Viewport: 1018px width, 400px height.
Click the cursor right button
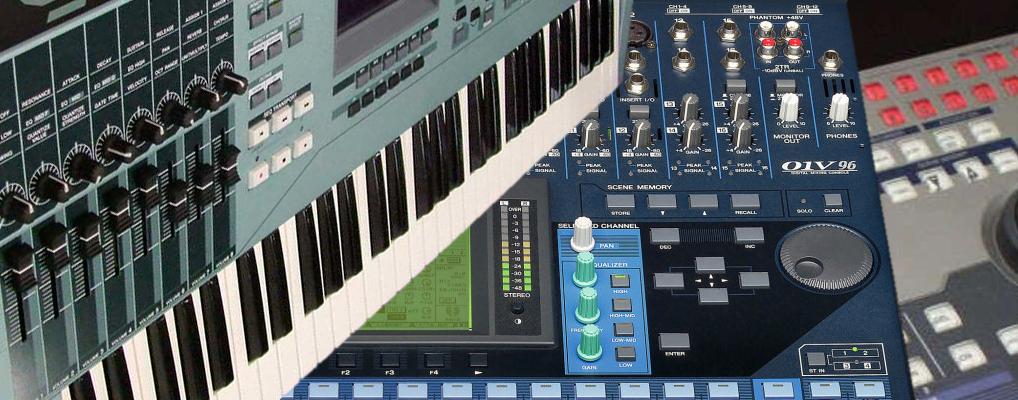click(754, 280)
